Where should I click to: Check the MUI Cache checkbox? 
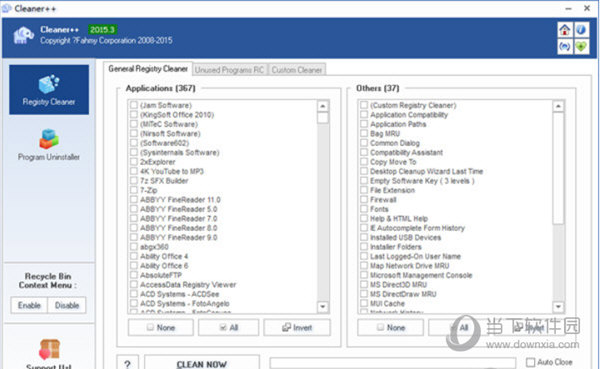point(364,303)
